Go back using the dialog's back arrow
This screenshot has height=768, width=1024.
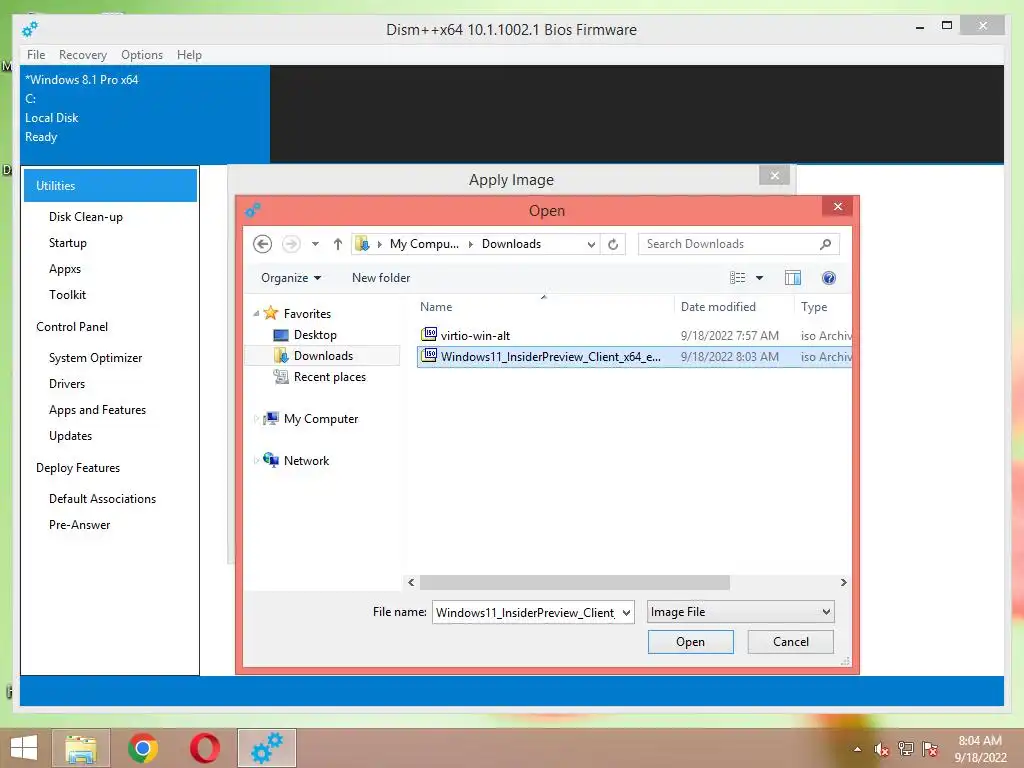pyautogui.click(x=263, y=244)
